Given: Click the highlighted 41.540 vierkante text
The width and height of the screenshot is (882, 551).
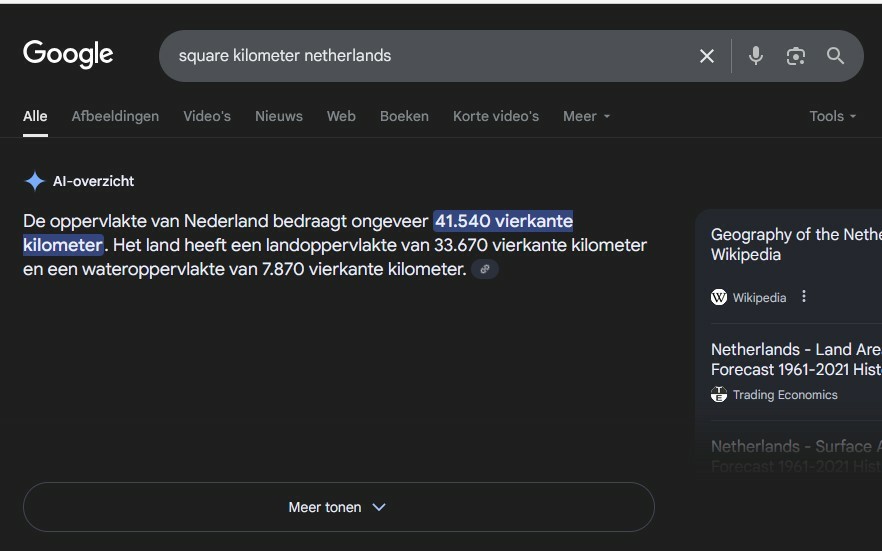Looking at the screenshot, I should pyautogui.click(x=503, y=221).
